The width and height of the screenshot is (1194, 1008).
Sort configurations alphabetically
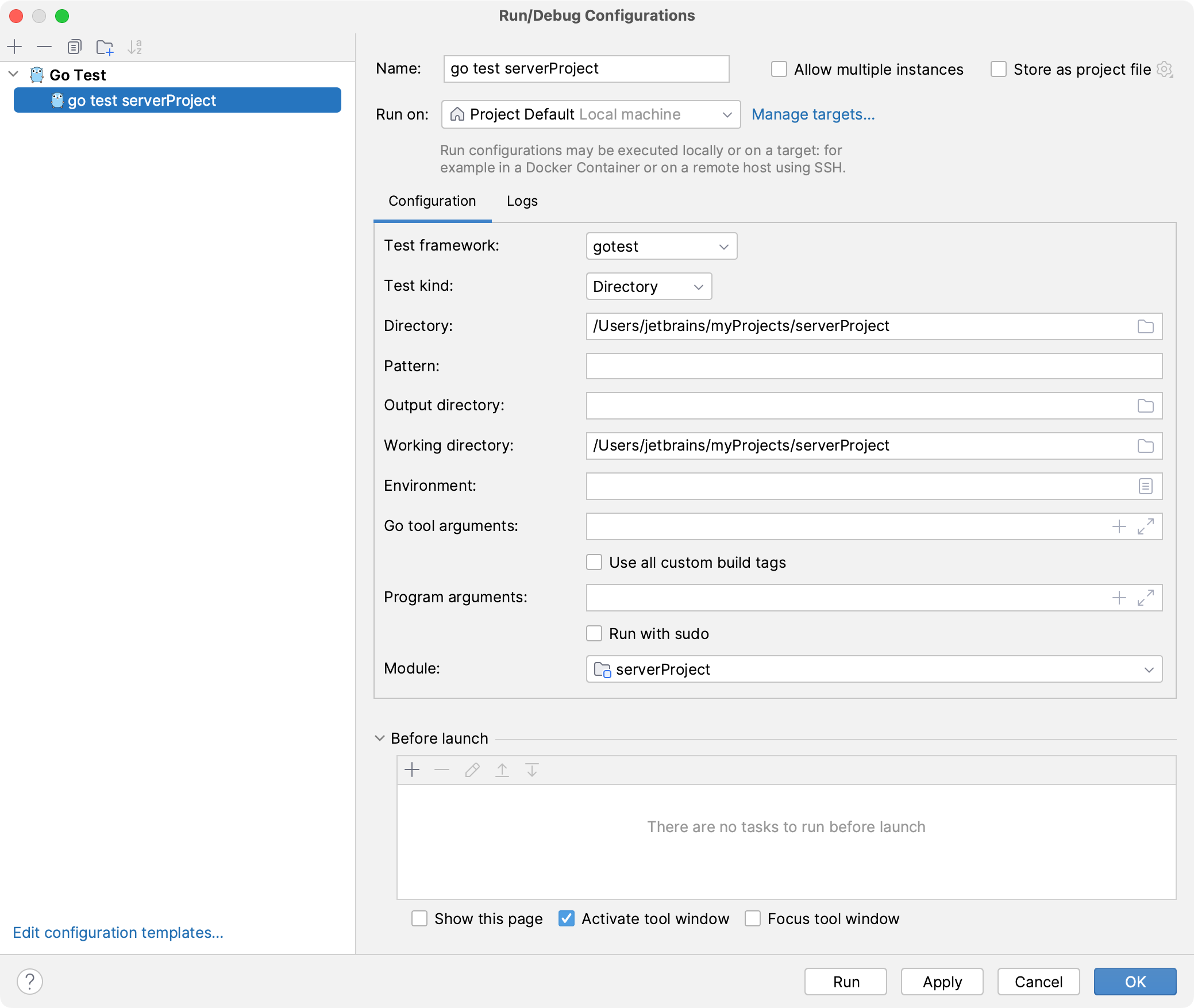pos(136,47)
